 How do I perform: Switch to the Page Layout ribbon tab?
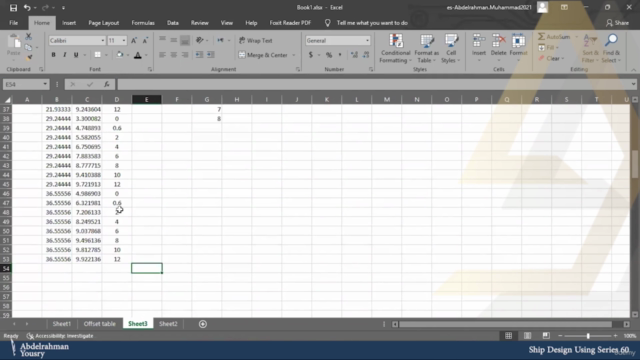[104, 23]
